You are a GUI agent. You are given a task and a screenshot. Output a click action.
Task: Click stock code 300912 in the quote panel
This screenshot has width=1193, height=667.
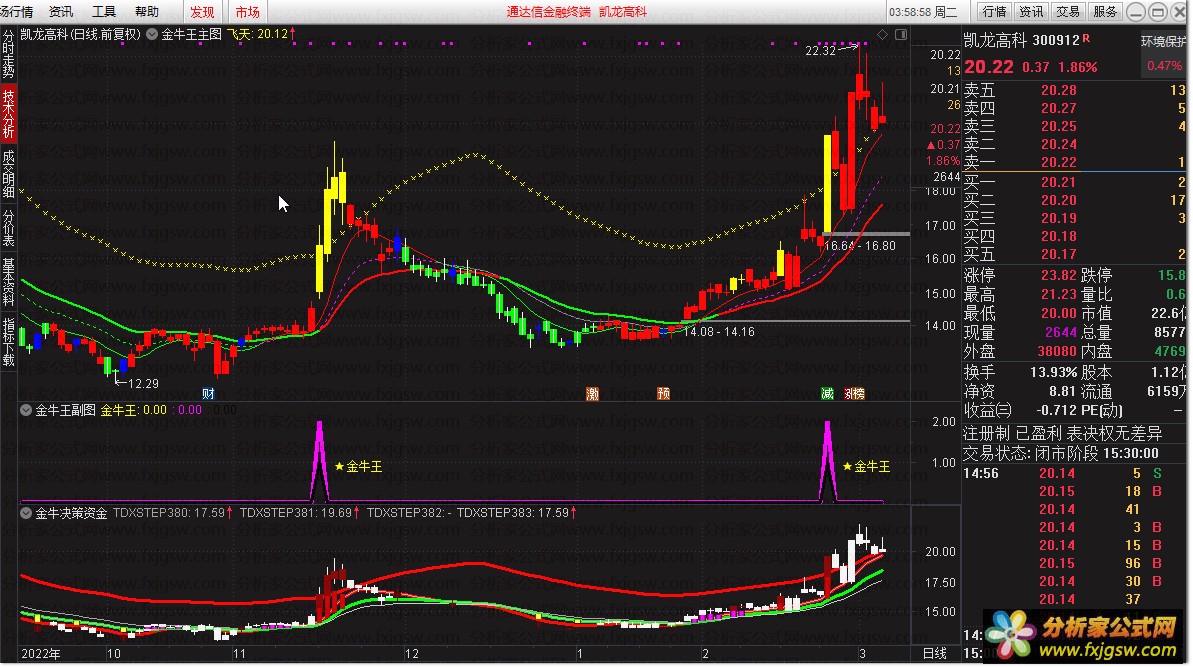1054,40
